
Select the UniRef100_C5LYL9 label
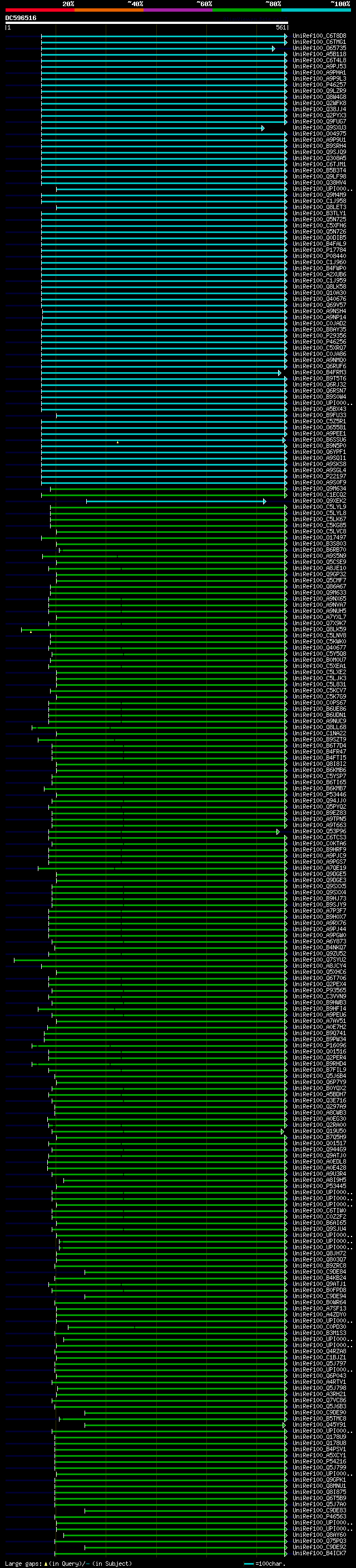coord(319,507)
